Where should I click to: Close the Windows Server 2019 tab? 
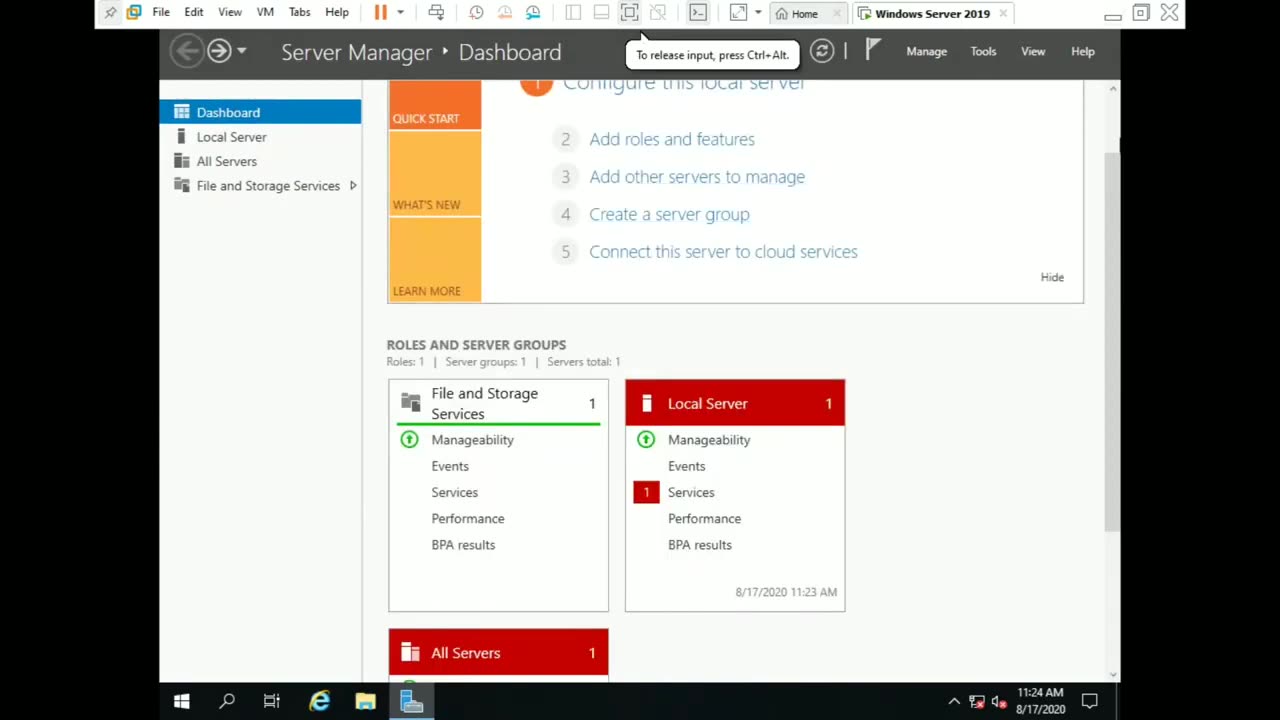click(1003, 14)
